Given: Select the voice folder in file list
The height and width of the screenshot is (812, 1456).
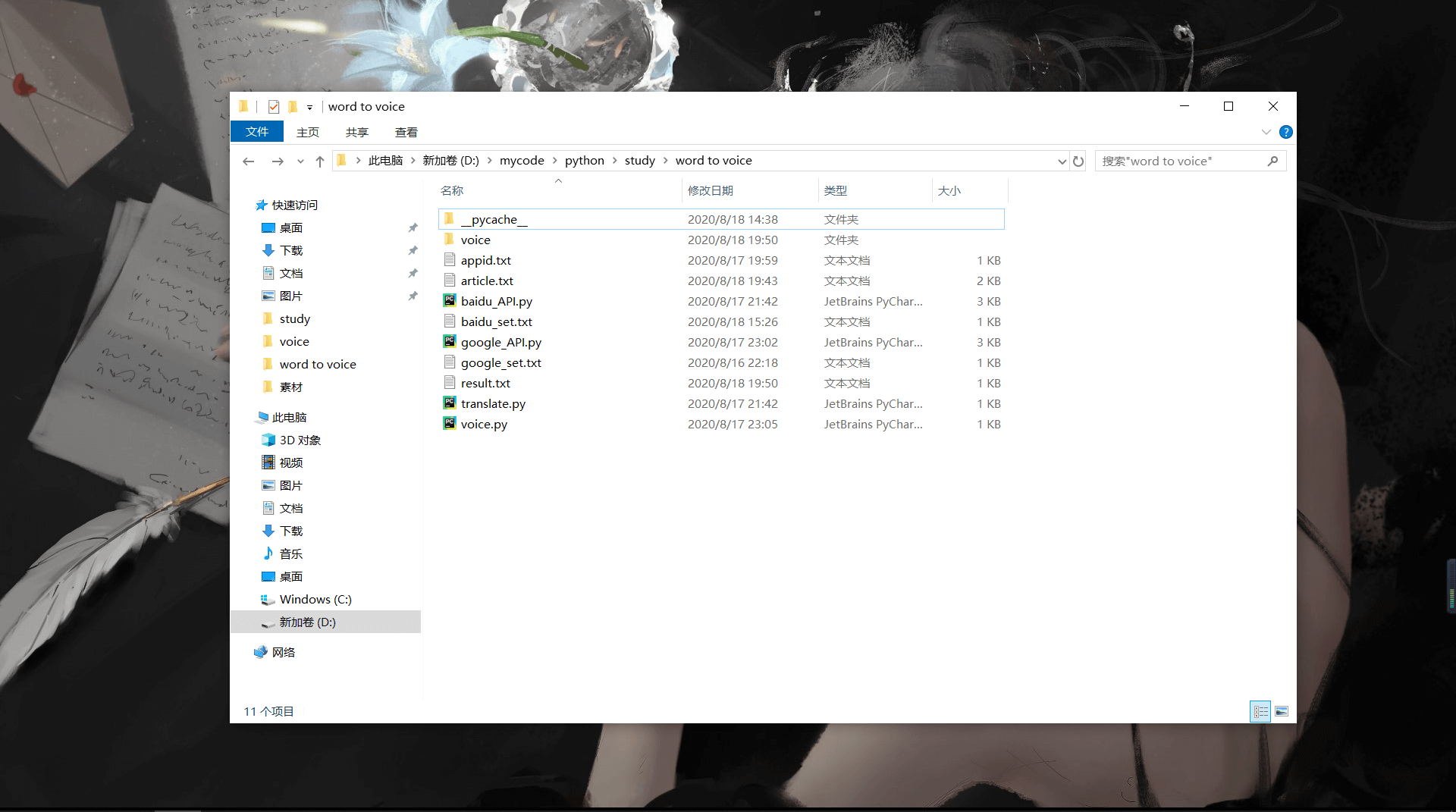Looking at the screenshot, I should tap(721, 240).
